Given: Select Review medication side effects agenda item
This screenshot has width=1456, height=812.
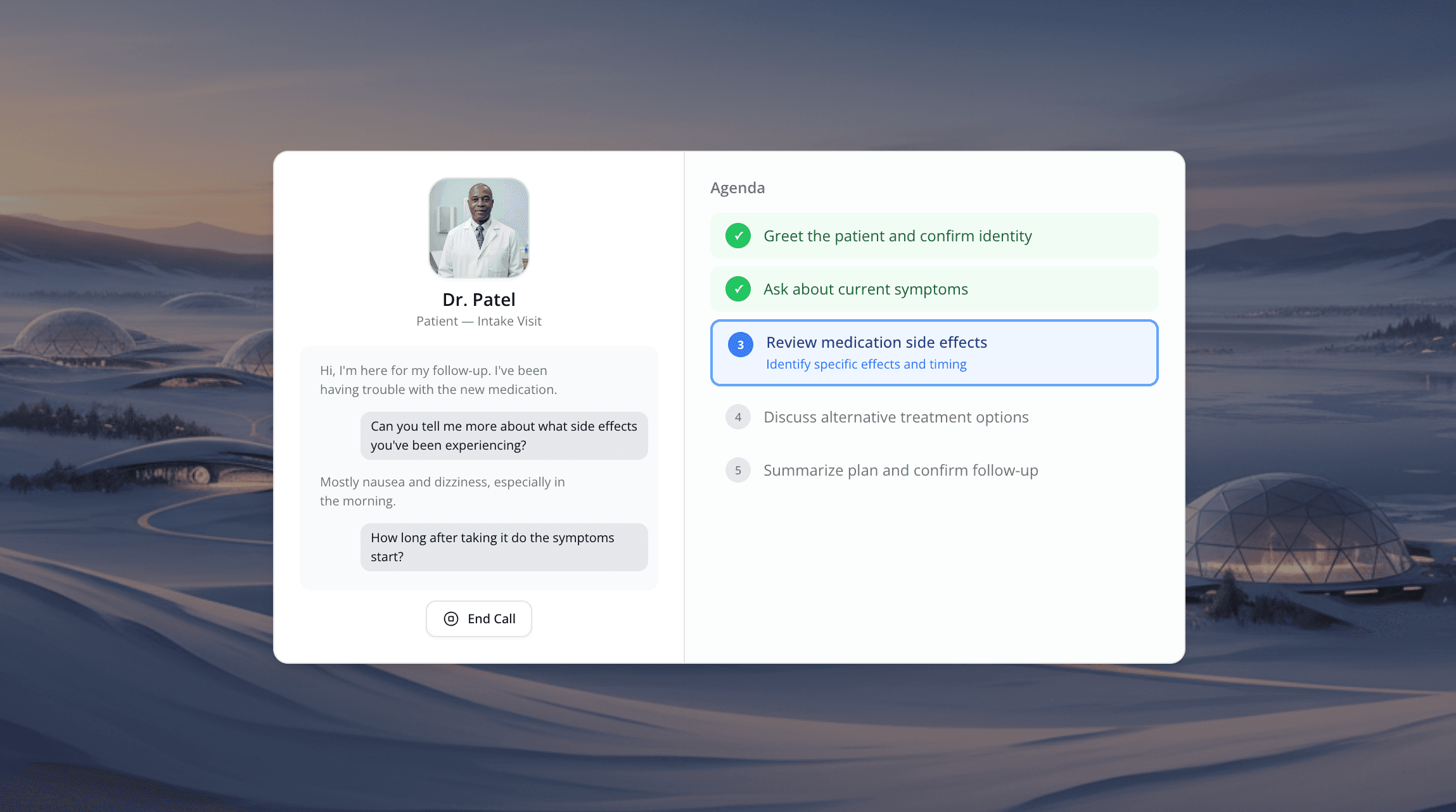Looking at the screenshot, I should click(876, 342).
